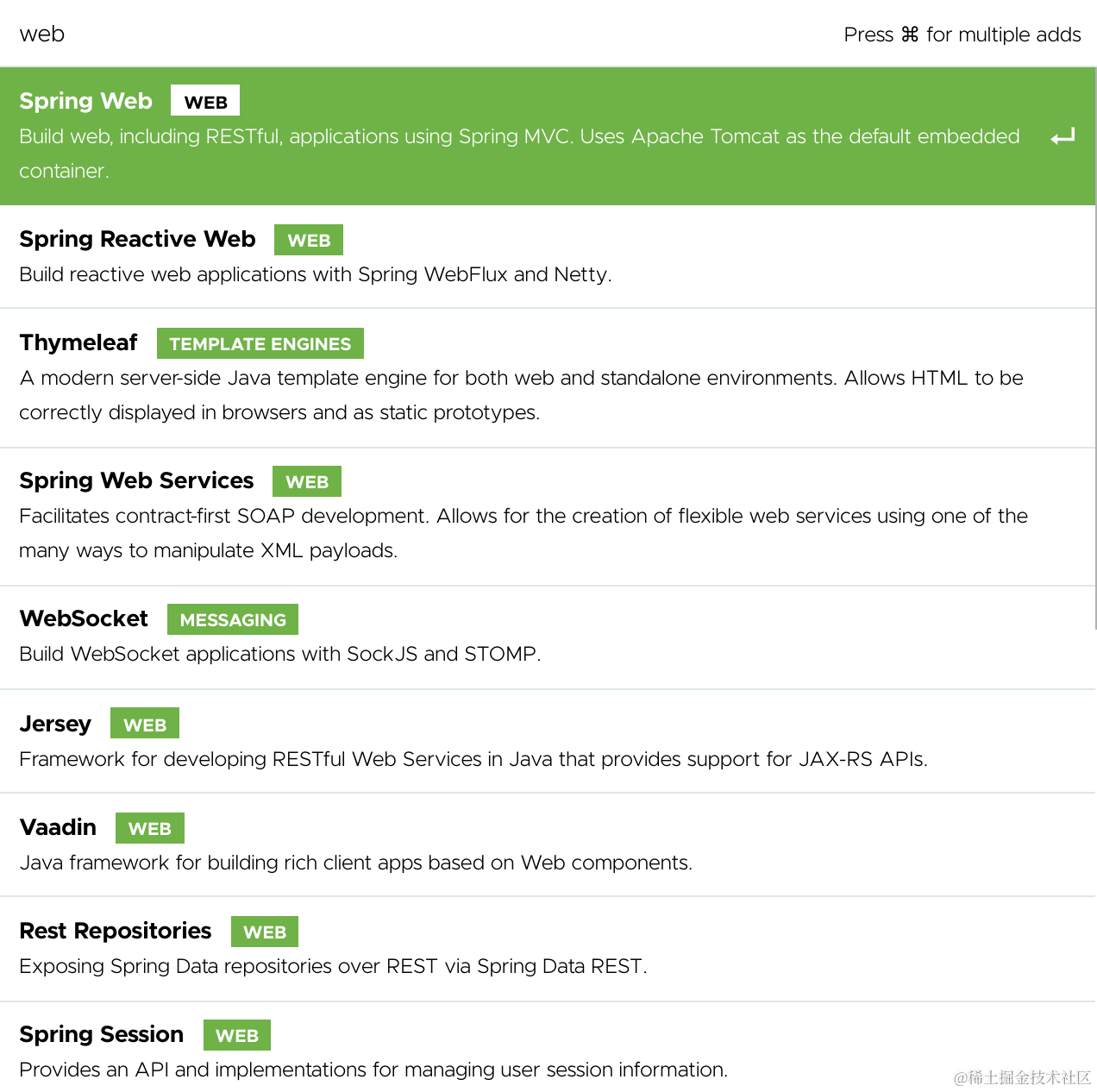Click the WEB badge next to Spring Session
Viewport: 1097px width, 1092px height.
[x=236, y=1034]
